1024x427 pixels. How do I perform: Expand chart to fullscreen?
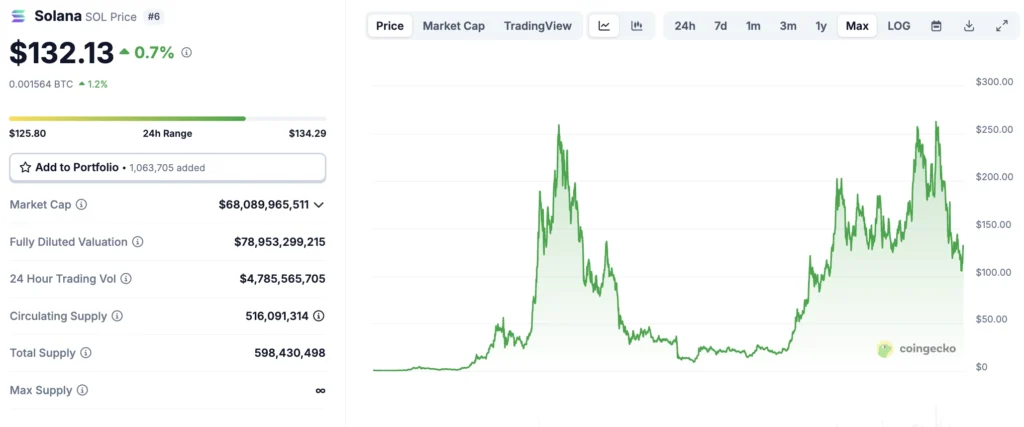1001,26
